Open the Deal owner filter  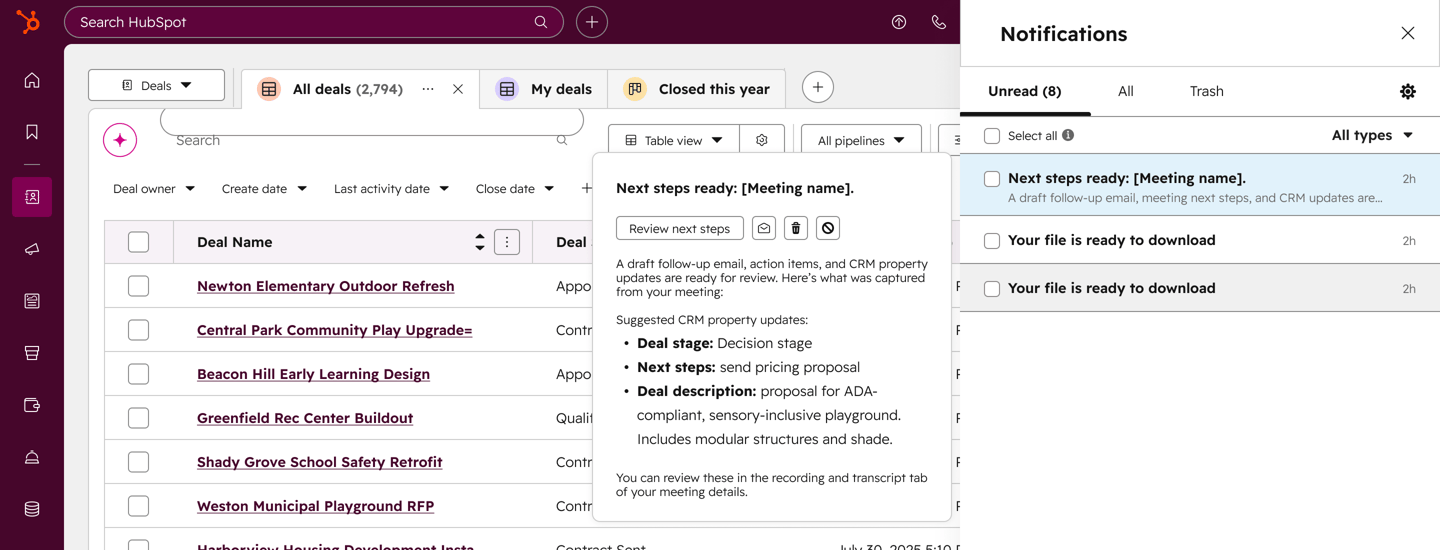[x=154, y=188]
